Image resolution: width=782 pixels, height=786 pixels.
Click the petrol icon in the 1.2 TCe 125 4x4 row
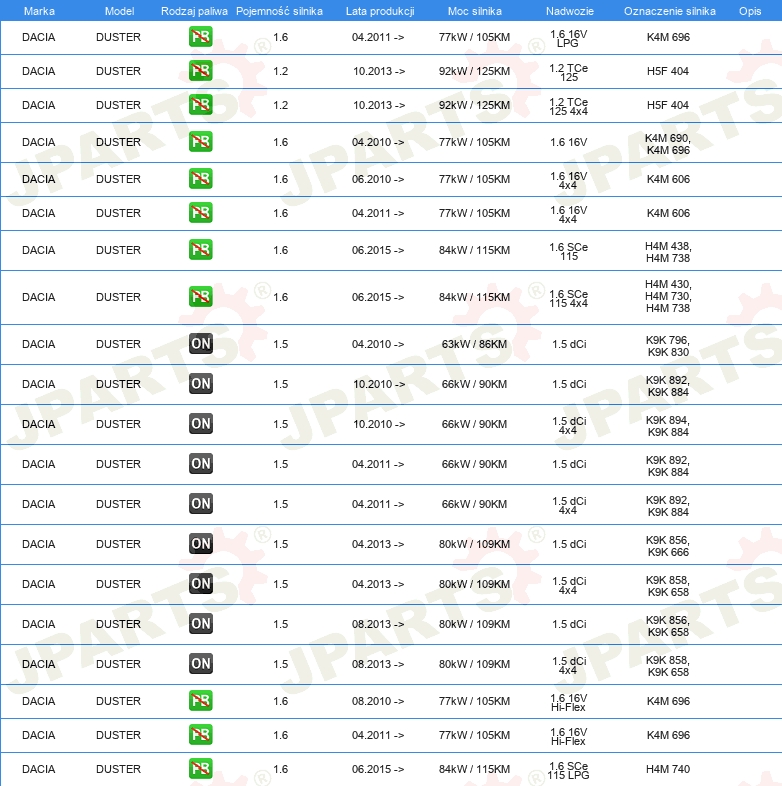201,105
